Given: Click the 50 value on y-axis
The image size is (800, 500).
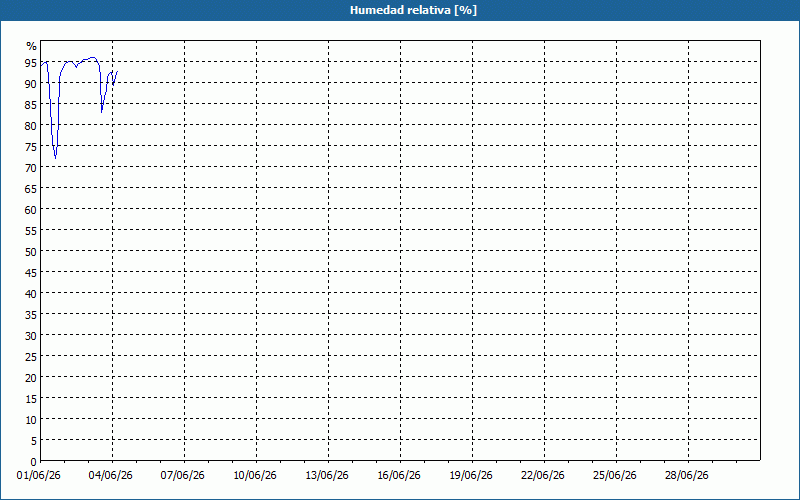Looking at the screenshot, I should [31, 252].
